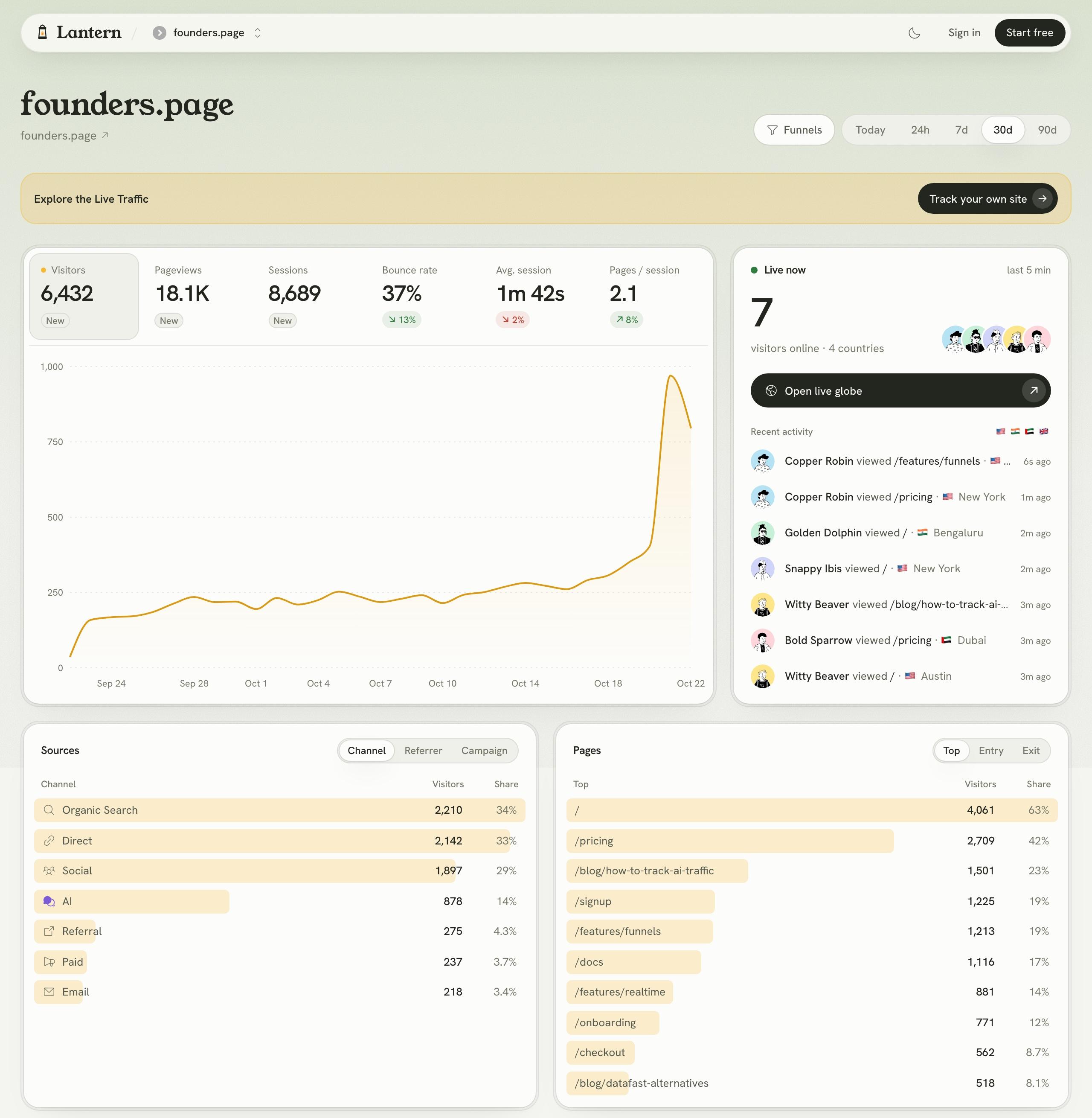Switch Pages to Entry tab

tap(990, 750)
